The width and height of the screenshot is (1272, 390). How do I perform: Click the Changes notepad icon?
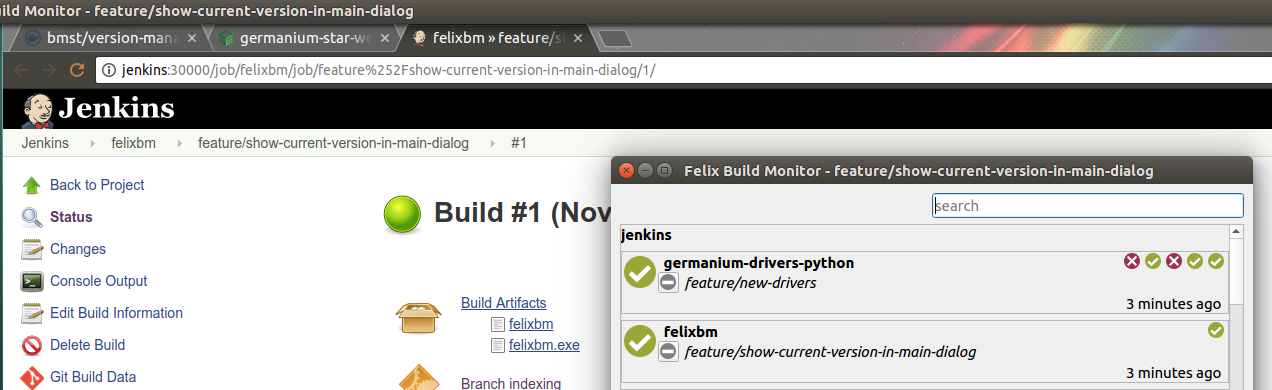(x=32, y=249)
